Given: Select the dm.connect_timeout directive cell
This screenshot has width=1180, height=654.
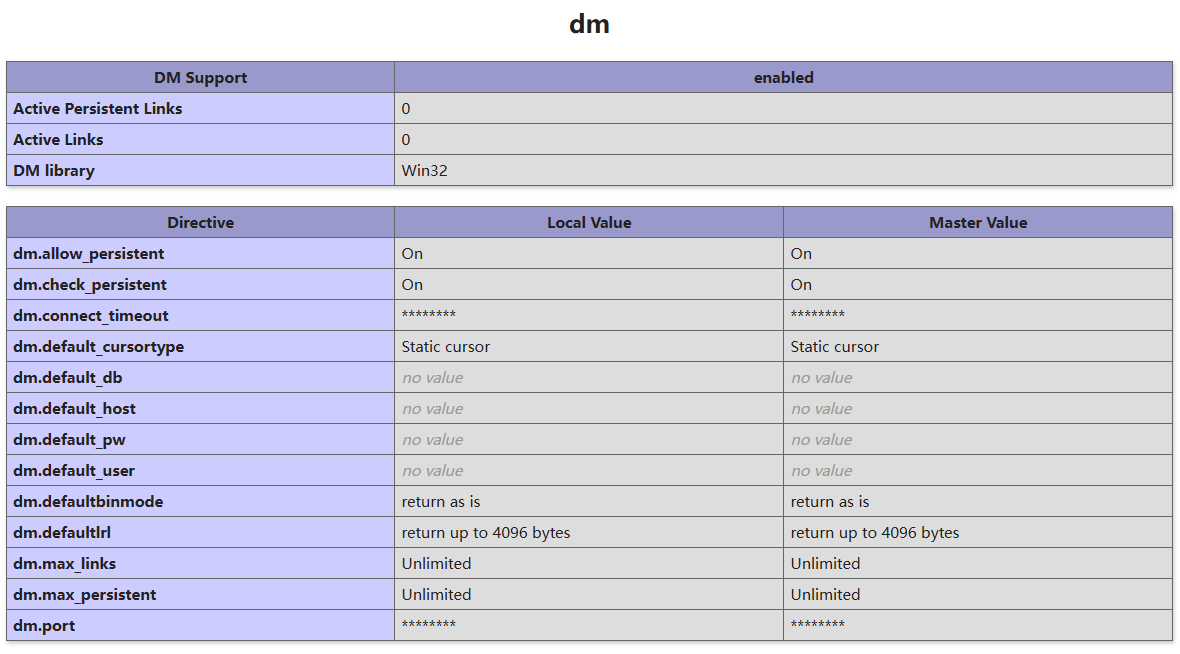Looking at the screenshot, I should [200, 315].
